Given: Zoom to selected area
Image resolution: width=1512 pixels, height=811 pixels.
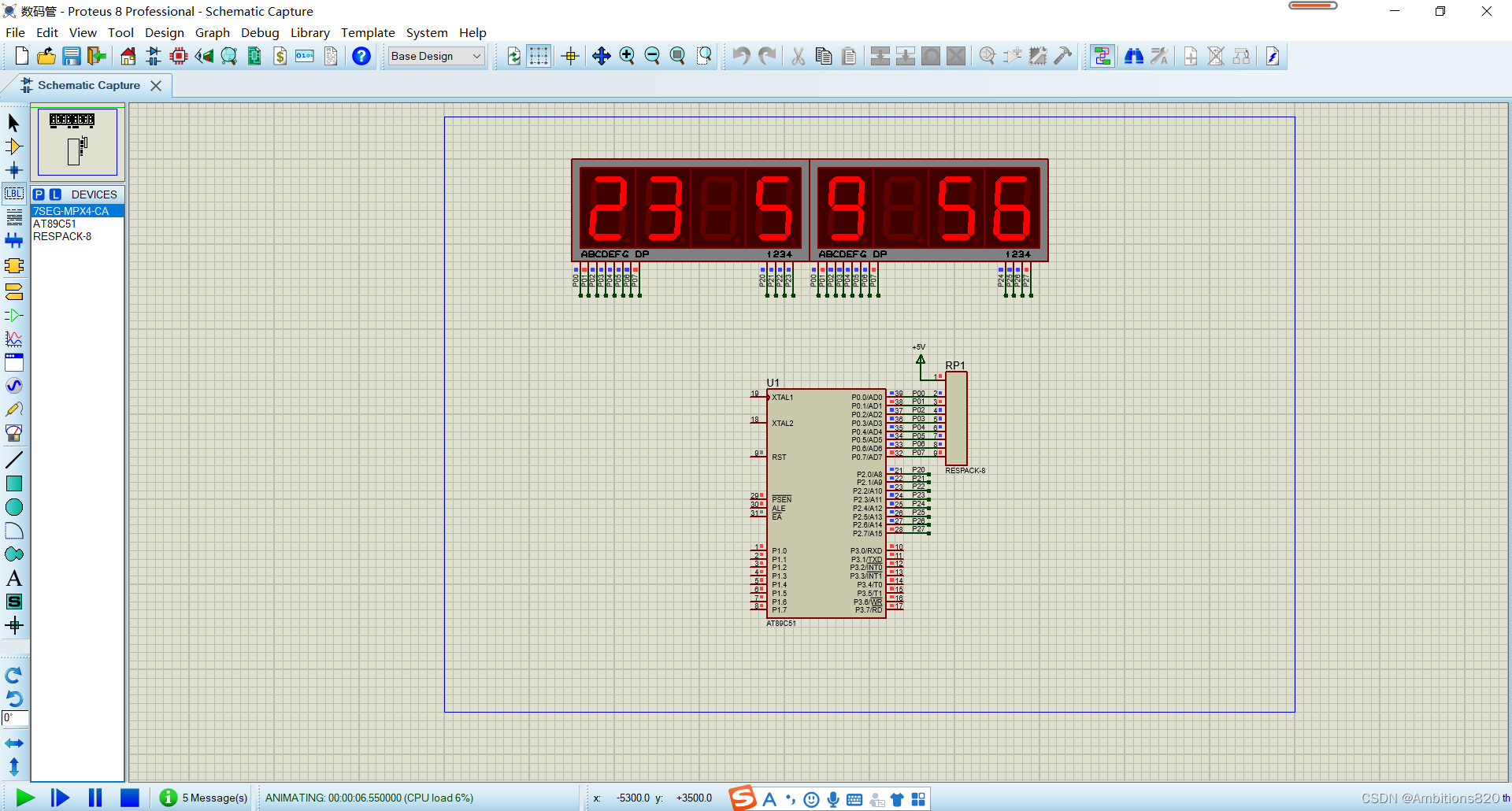Looking at the screenshot, I should pos(705,56).
